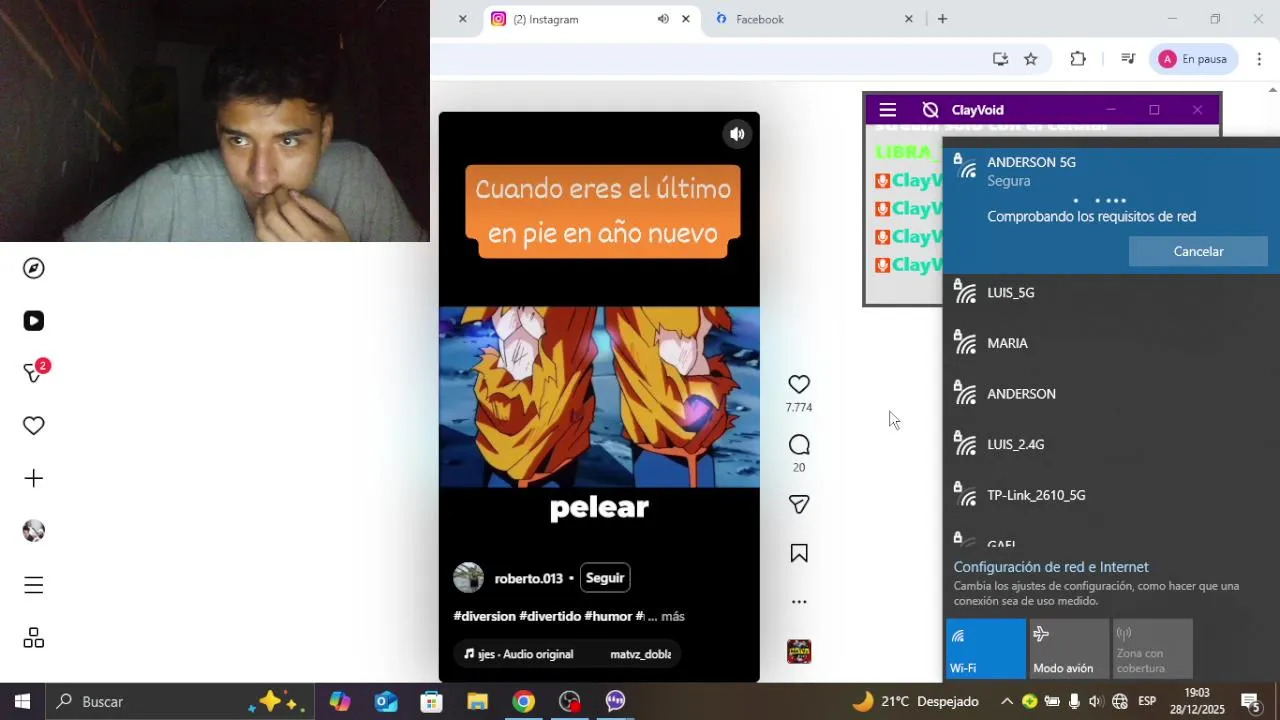Open volume control in system tray

pyautogui.click(x=1097, y=702)
